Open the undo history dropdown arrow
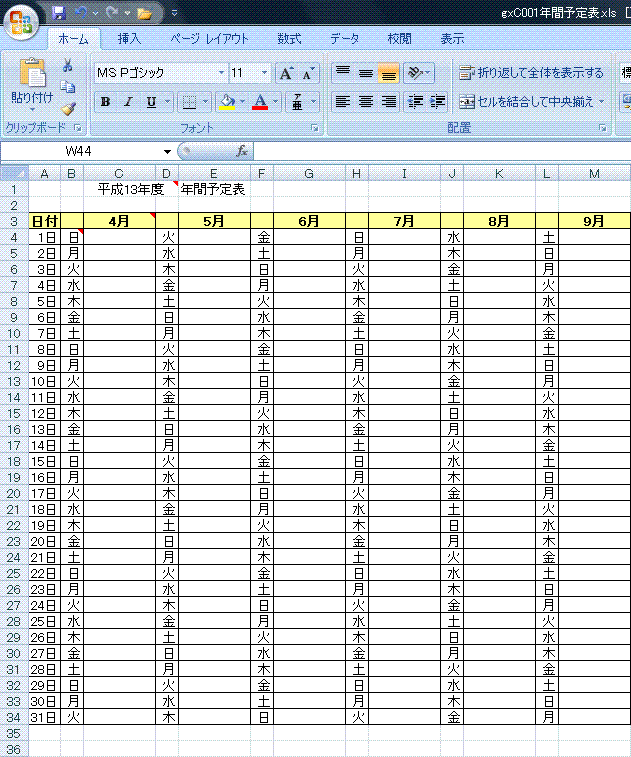 click(95, 13)
